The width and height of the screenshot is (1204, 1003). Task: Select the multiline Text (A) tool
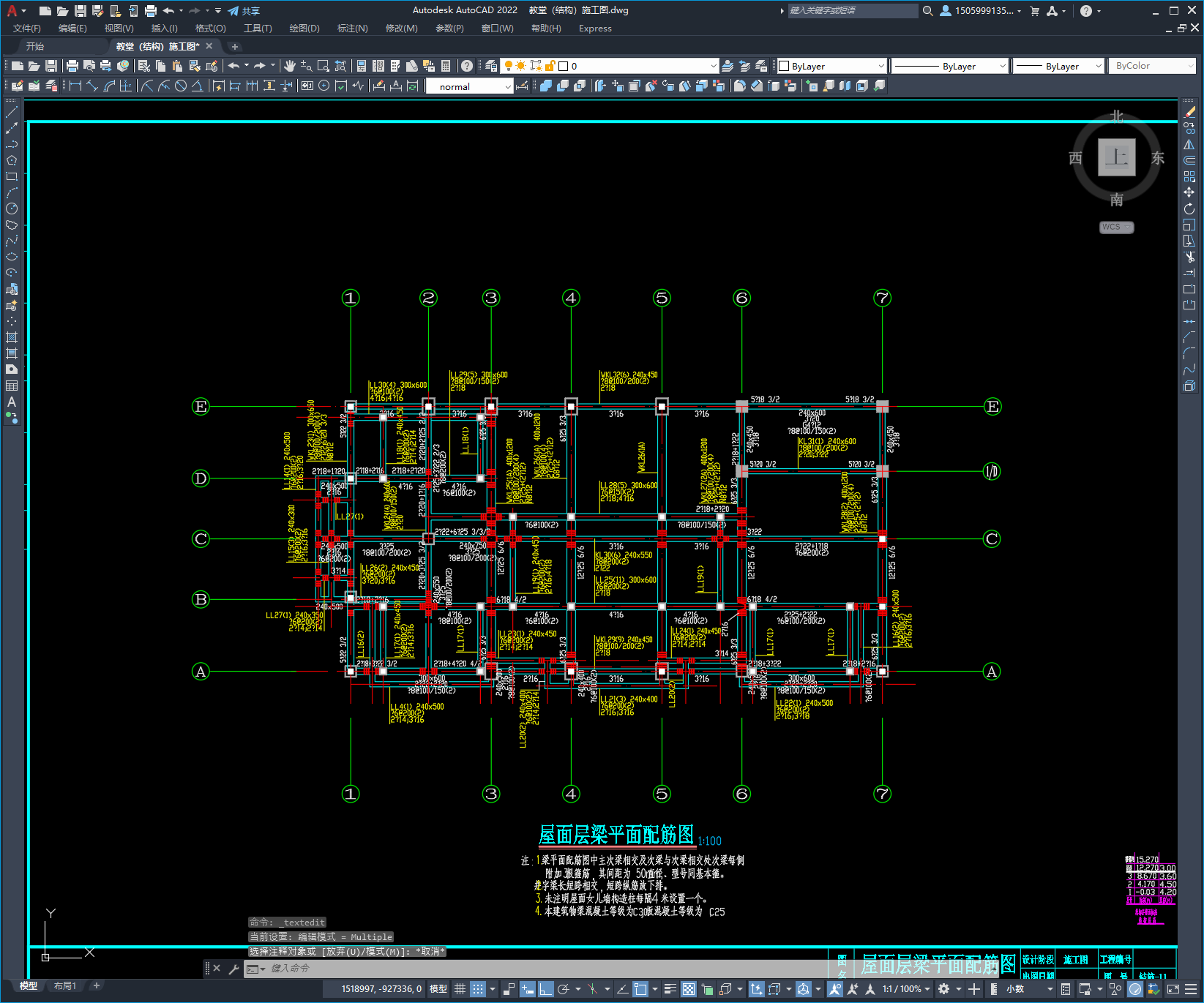pos(11,402)
